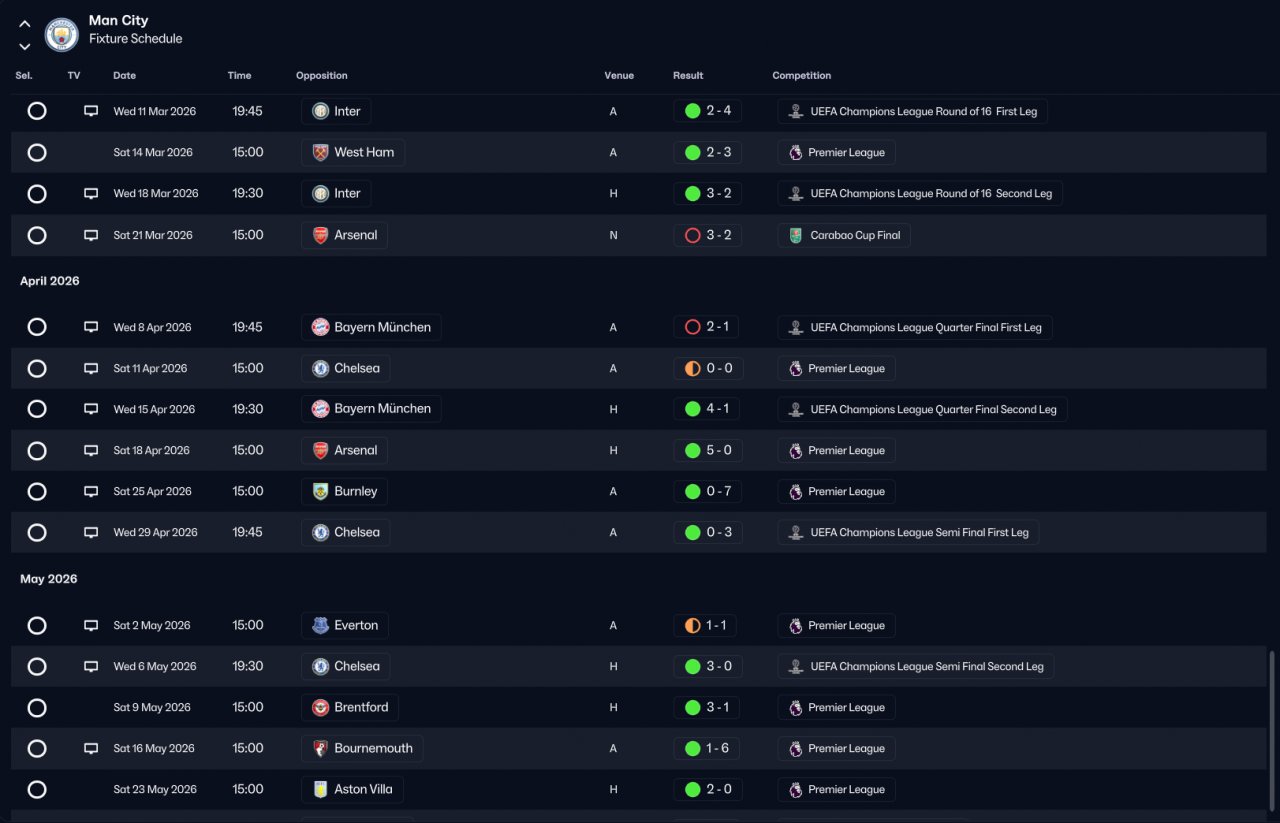This screenshot has width=1280, height=823.
Task: Click Premier League icon on Brentford row
Action: 796,707
